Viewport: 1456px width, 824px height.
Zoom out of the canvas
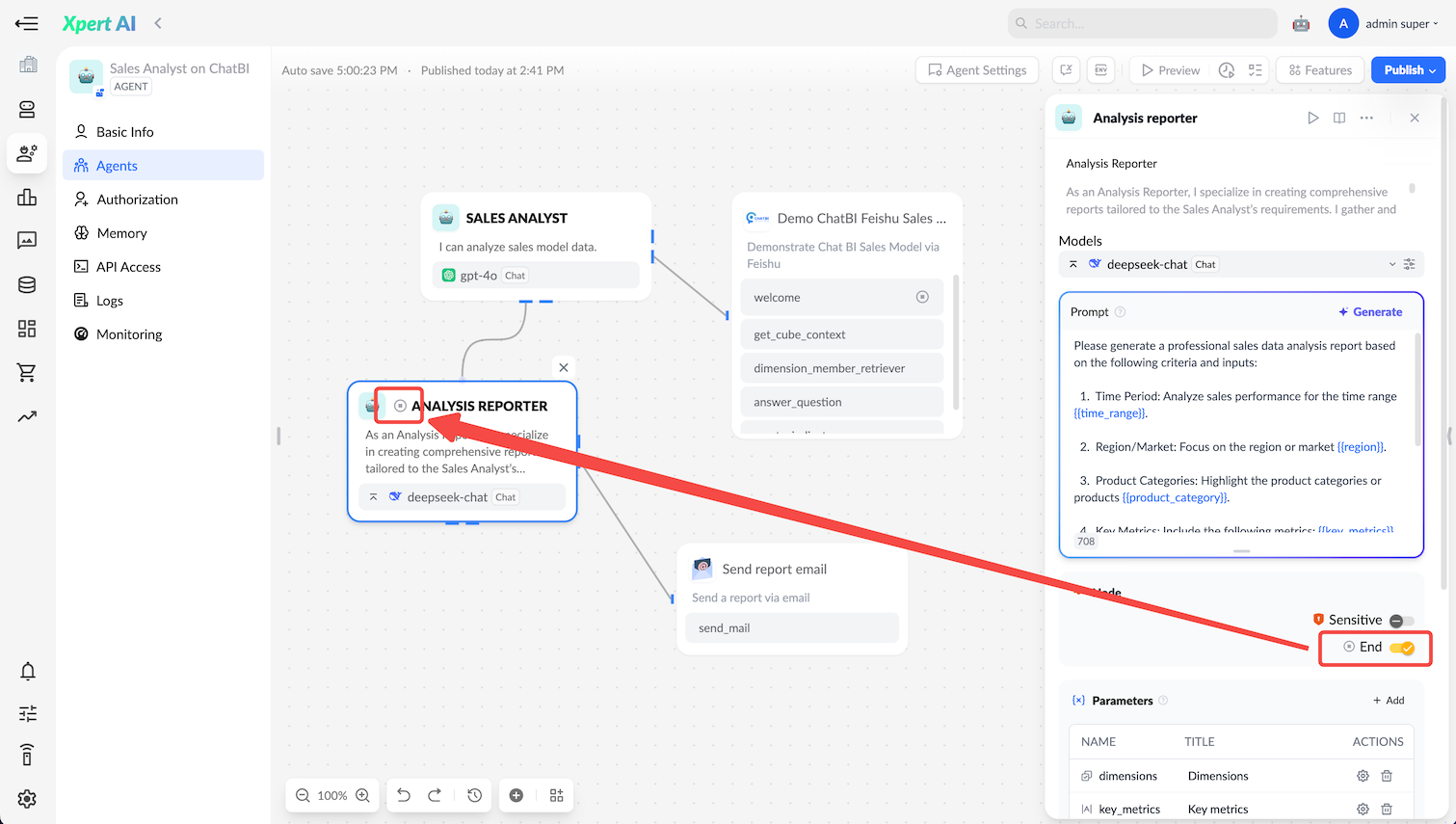pos(303,795)
